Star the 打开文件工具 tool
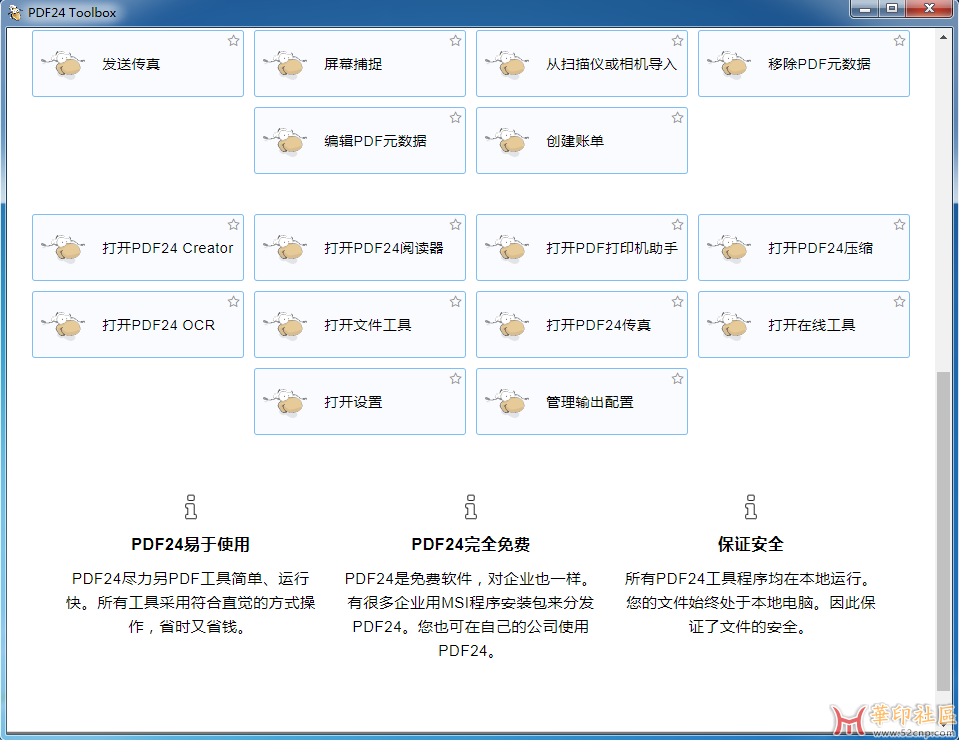The width and height of the screenshot is (959, 740). (x=456, y=302)
